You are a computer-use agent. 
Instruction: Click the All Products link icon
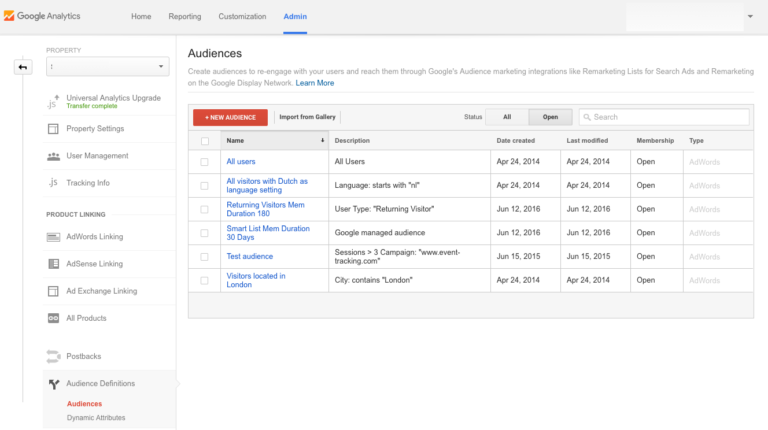pos(53,318)
